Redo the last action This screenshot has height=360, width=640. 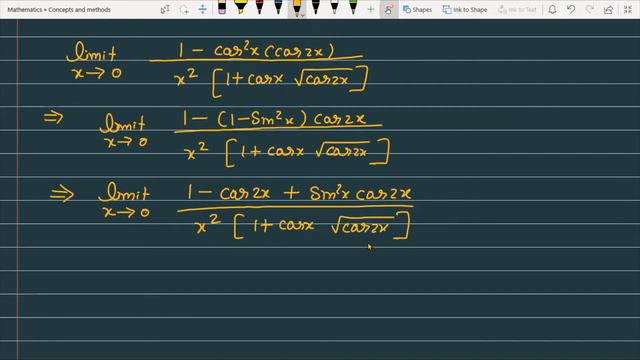pos(590,9)
